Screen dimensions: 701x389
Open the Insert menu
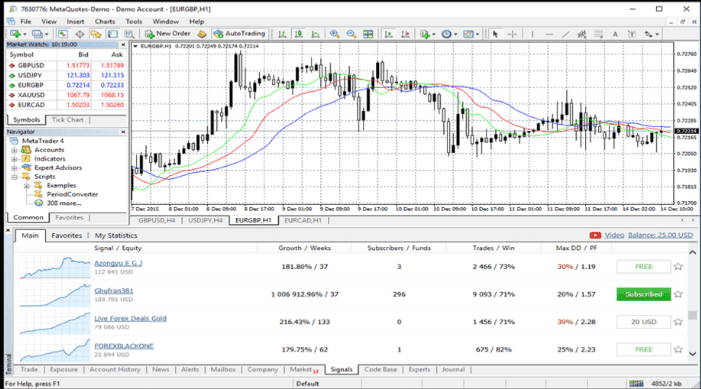tap(75, 21)
